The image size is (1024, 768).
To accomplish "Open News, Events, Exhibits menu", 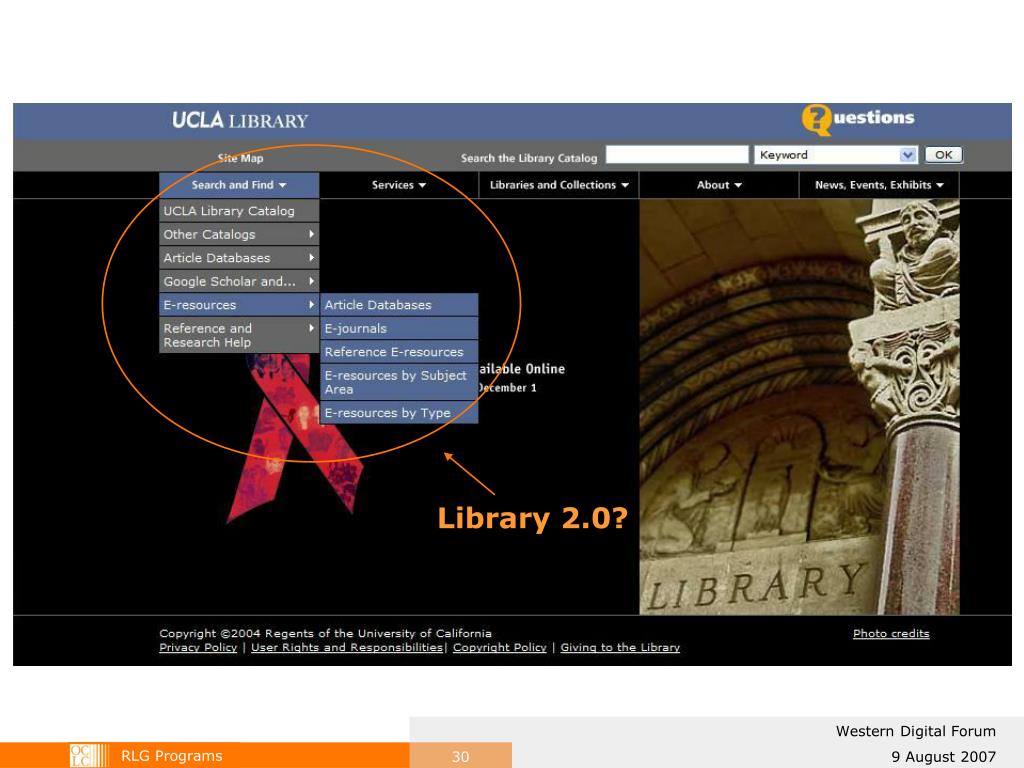I will coord(879,185).
